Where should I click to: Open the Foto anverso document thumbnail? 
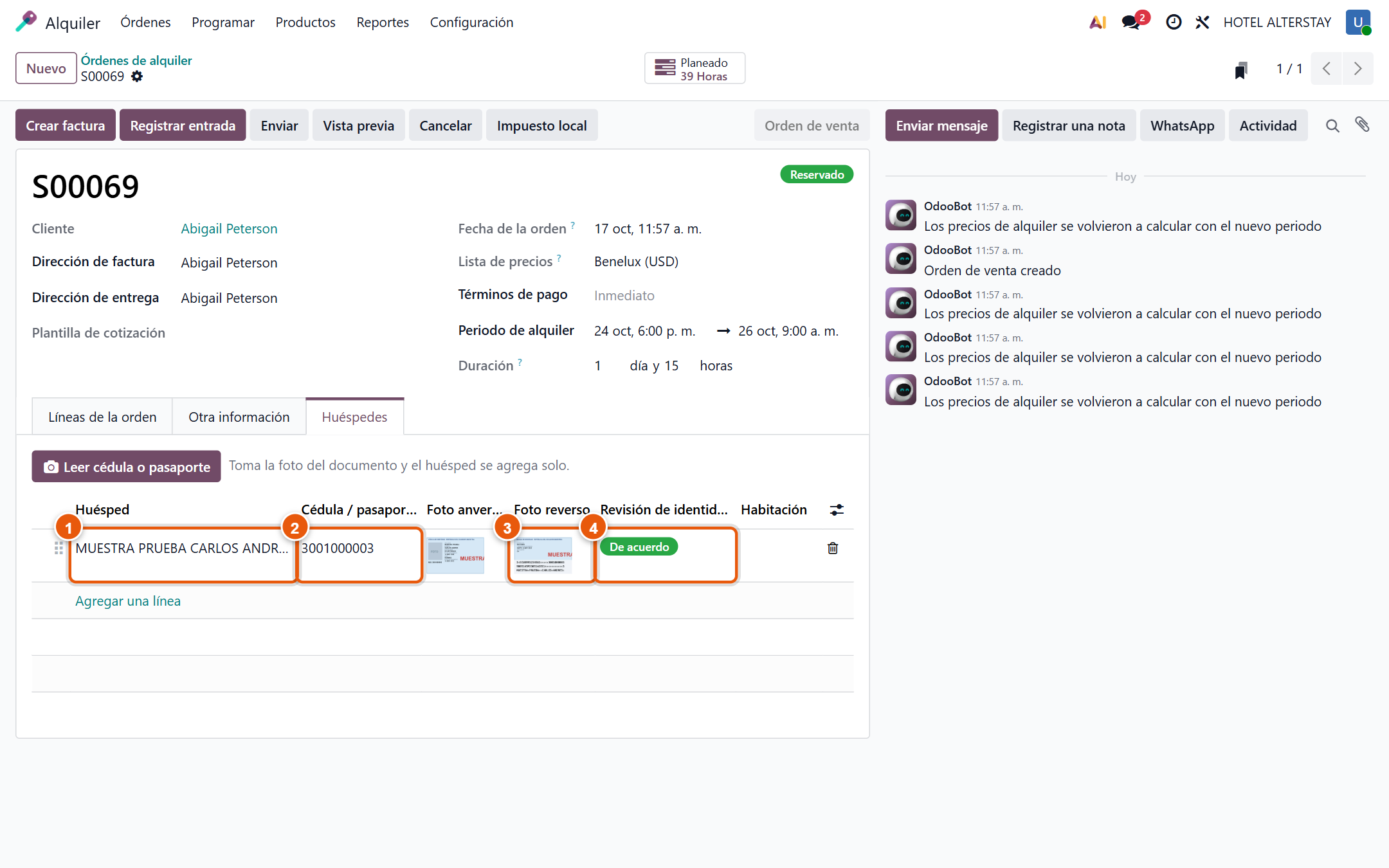point(455,556)
